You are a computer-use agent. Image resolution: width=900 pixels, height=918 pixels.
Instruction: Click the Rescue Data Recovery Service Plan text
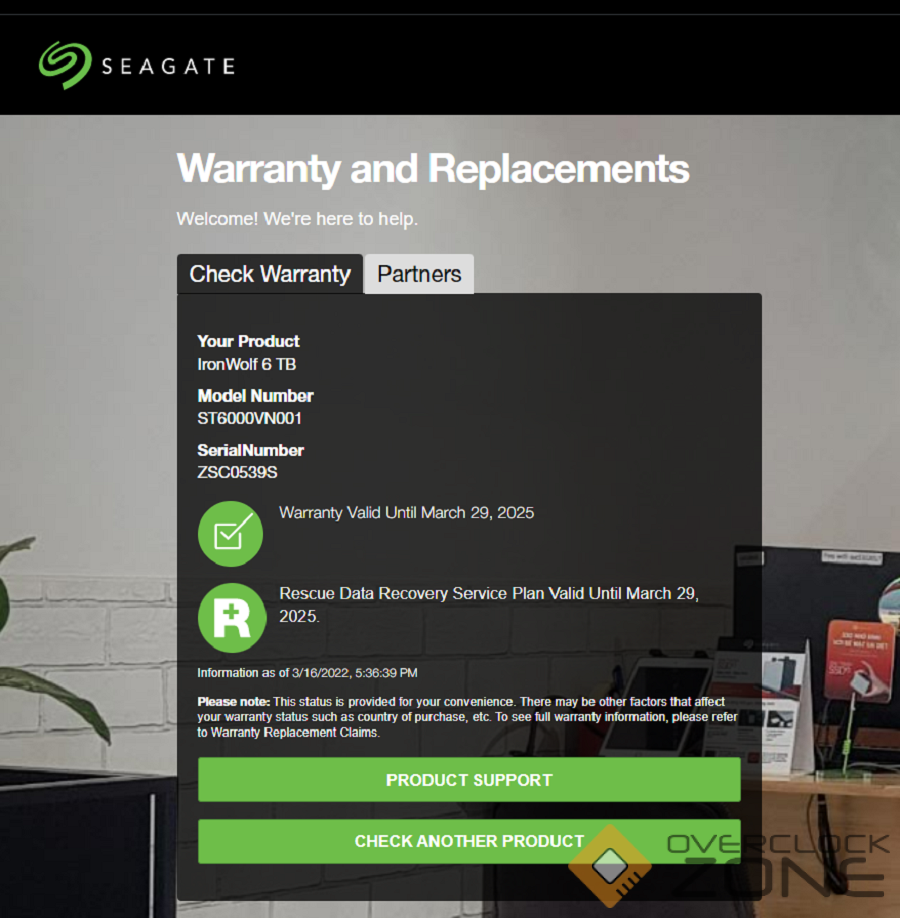point(489,604)
